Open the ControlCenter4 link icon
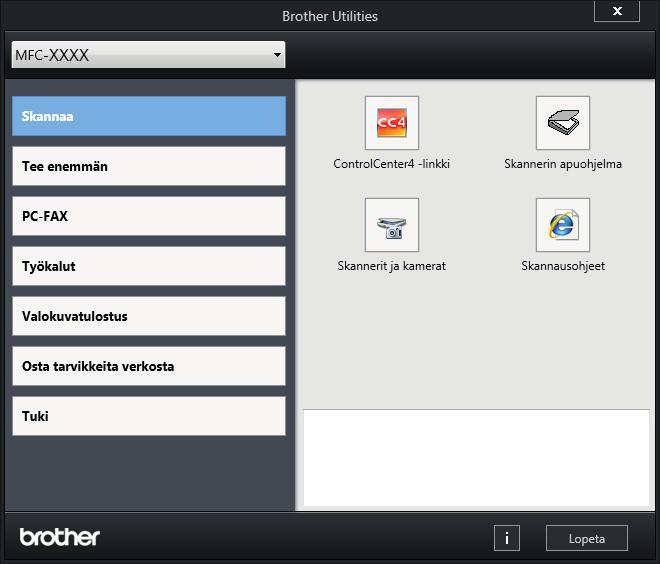 coord(391,123)
